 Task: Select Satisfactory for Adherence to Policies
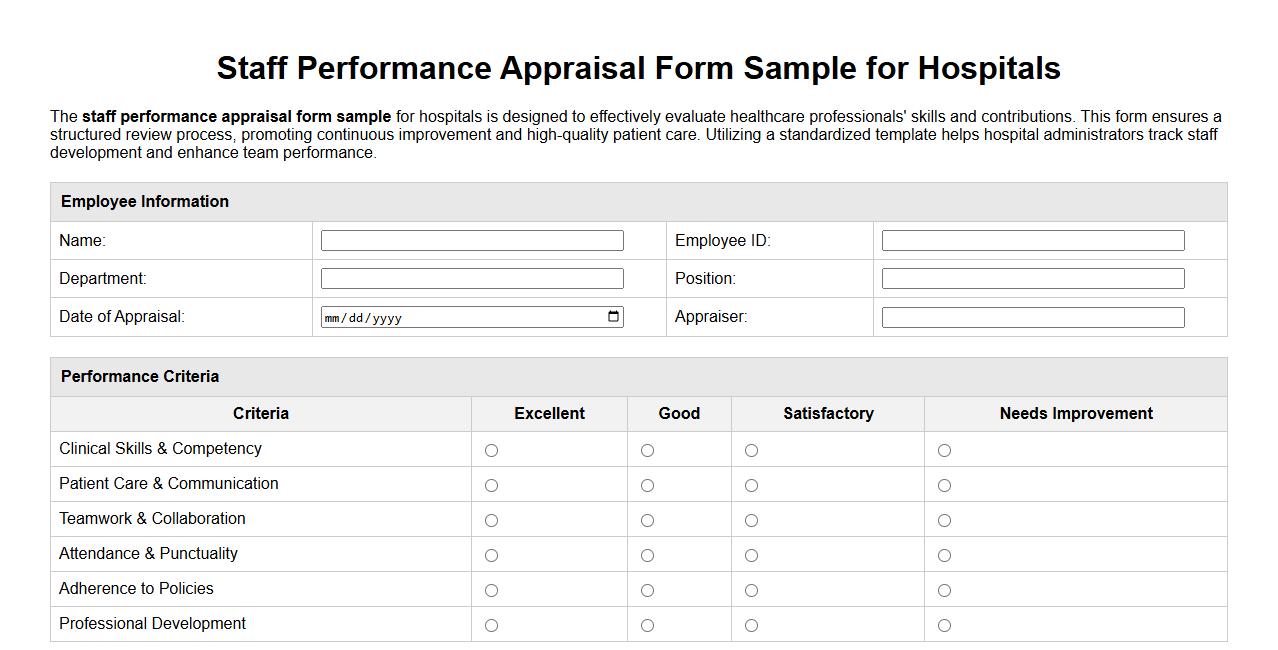tap(751, 589)
